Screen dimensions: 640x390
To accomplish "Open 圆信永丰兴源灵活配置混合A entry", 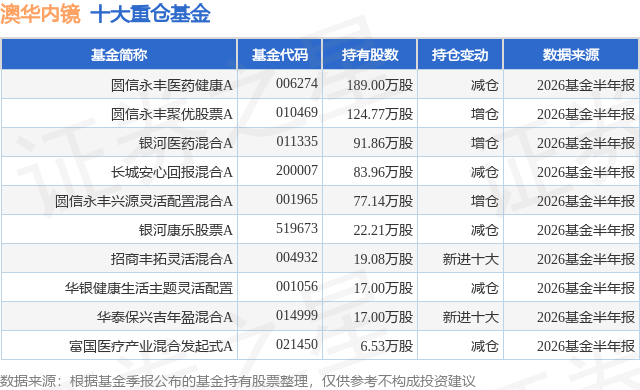I will (x=144, y=201).
